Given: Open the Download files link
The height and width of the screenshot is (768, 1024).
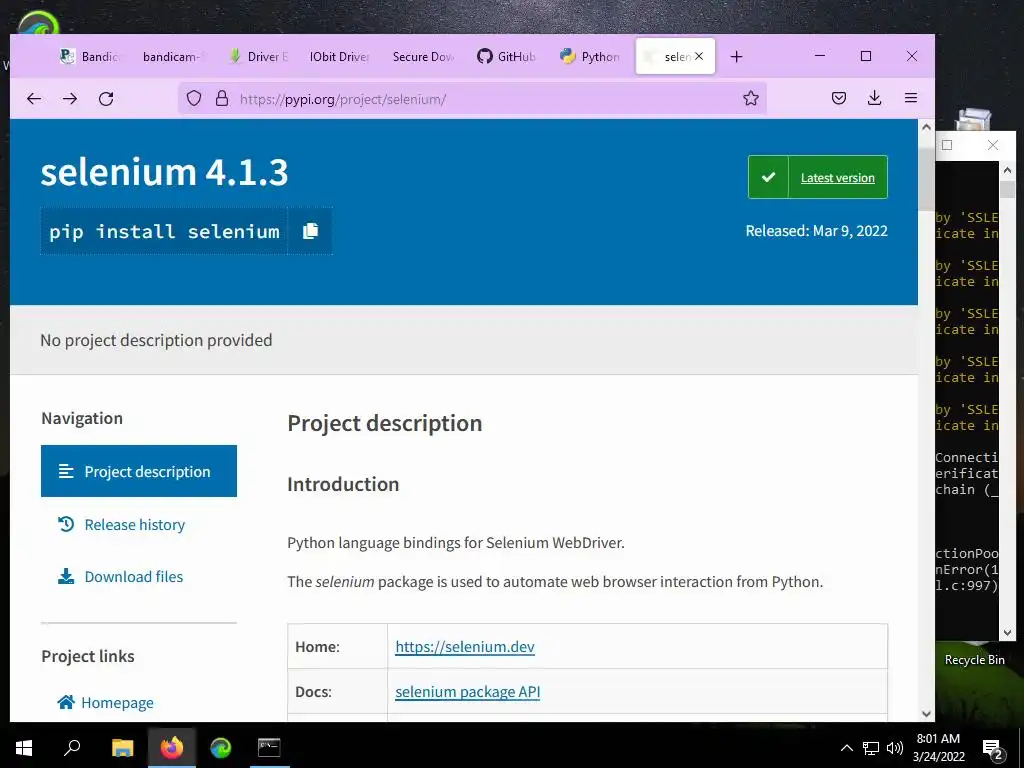Looking at the screenshot, I should [x=134, y=577].
